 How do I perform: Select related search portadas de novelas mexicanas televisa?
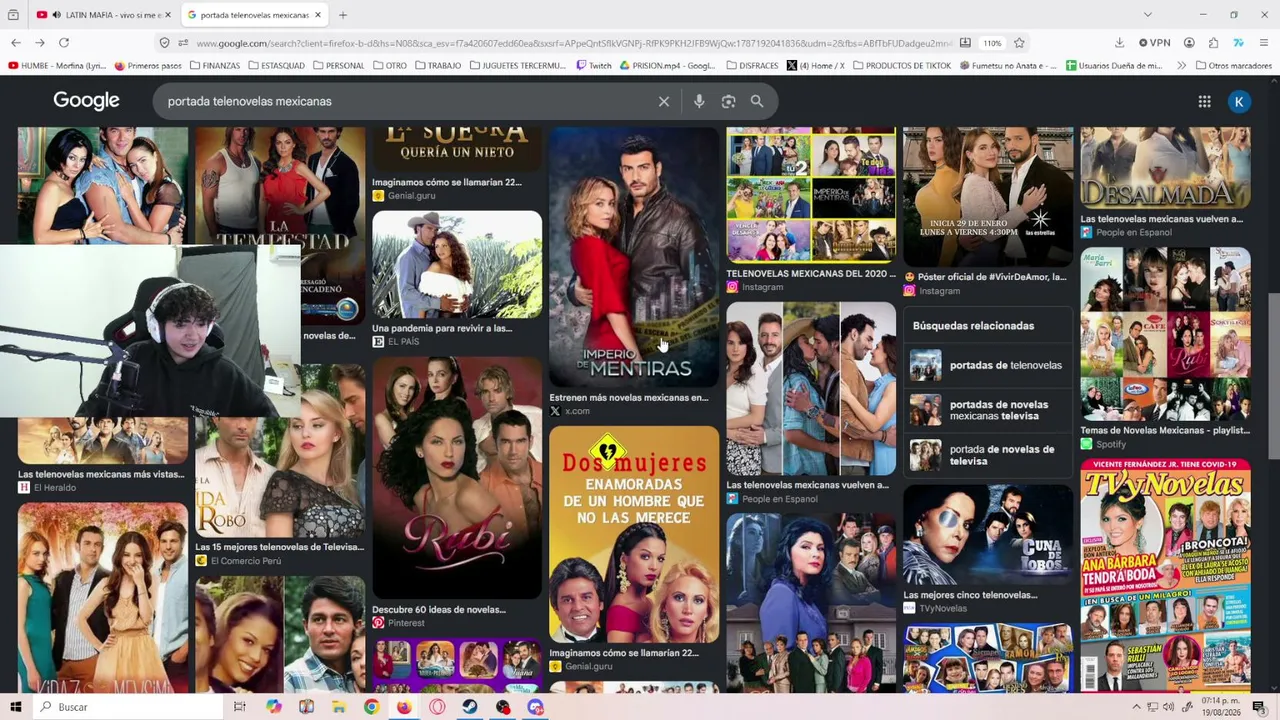coord(986,410)
